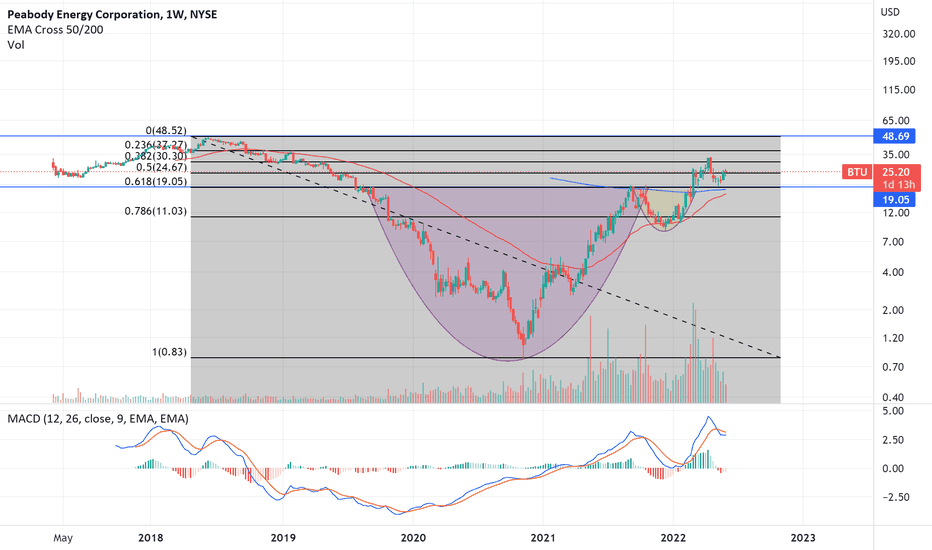Image resolution: width=932 pixels, height=550 pixels.
Task: Select the EMA Cross 50/200 indicator label
Action: coord(55,30)
